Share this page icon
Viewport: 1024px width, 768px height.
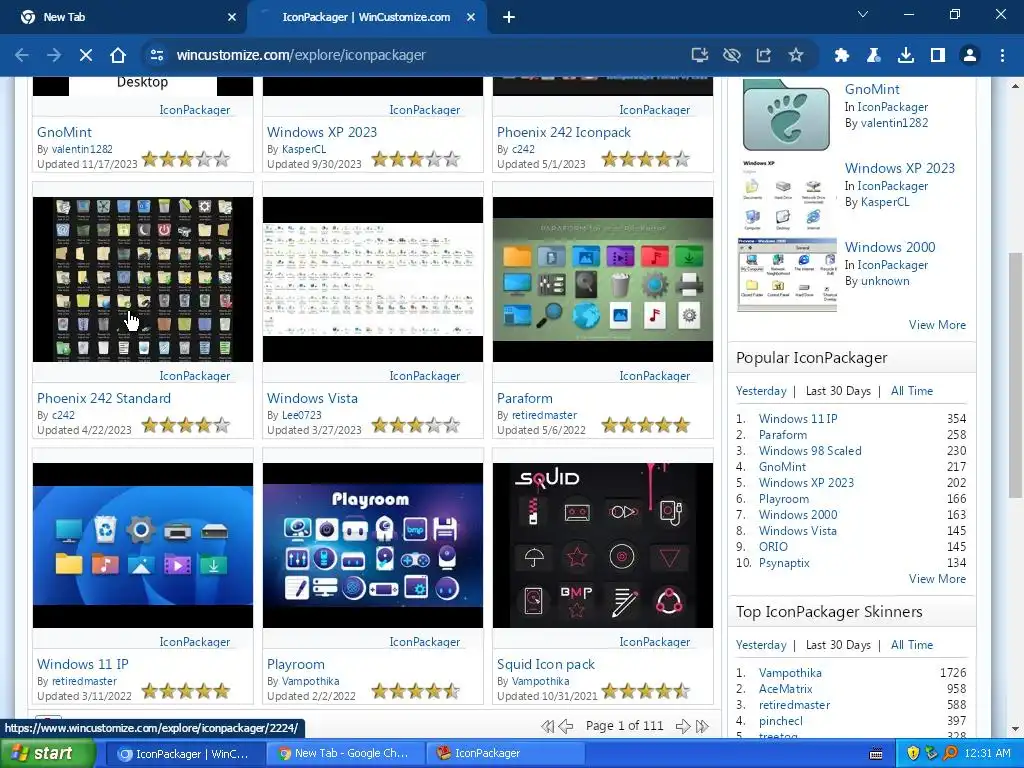point(763,56)
